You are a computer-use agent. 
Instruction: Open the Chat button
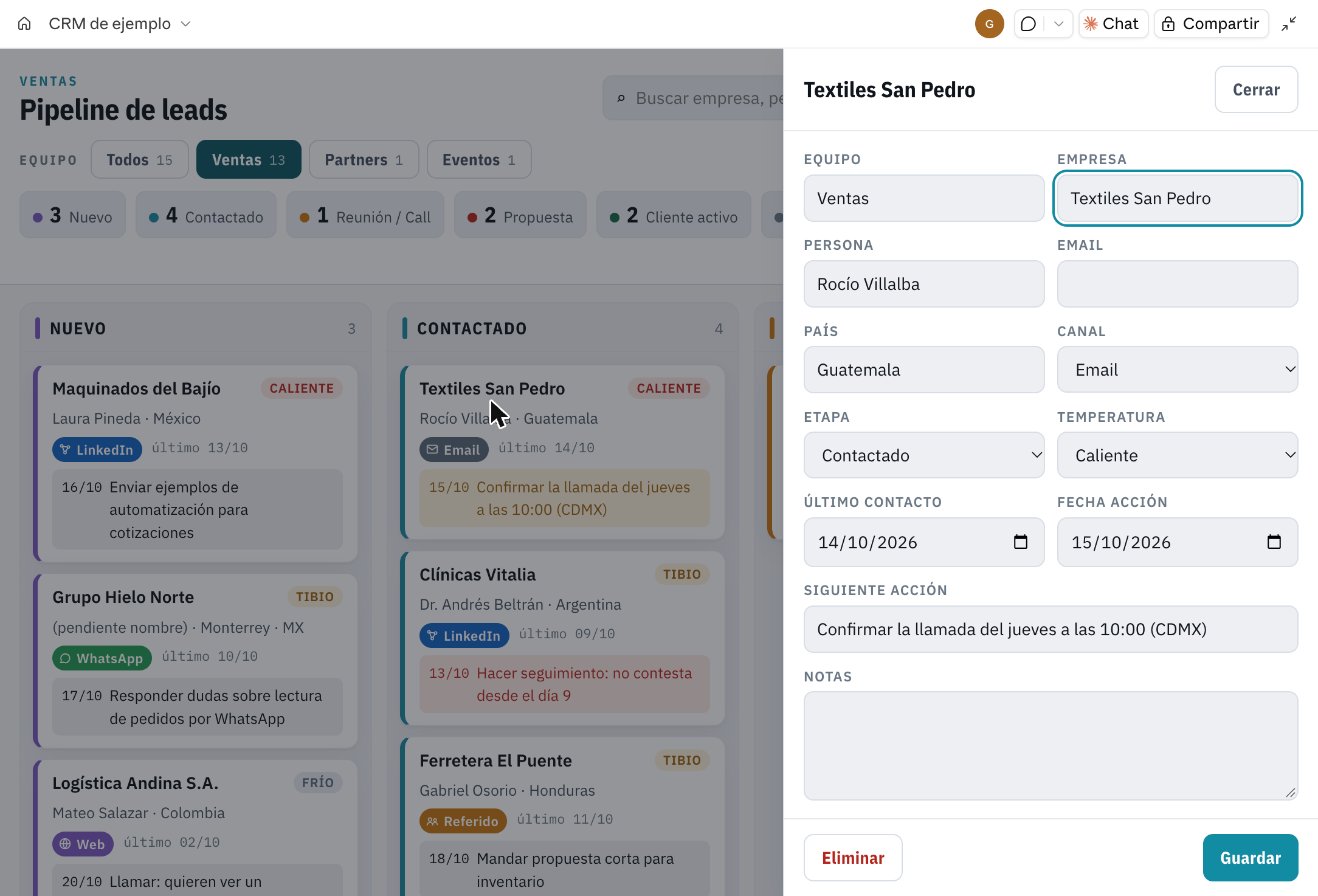pos(1112,23)
